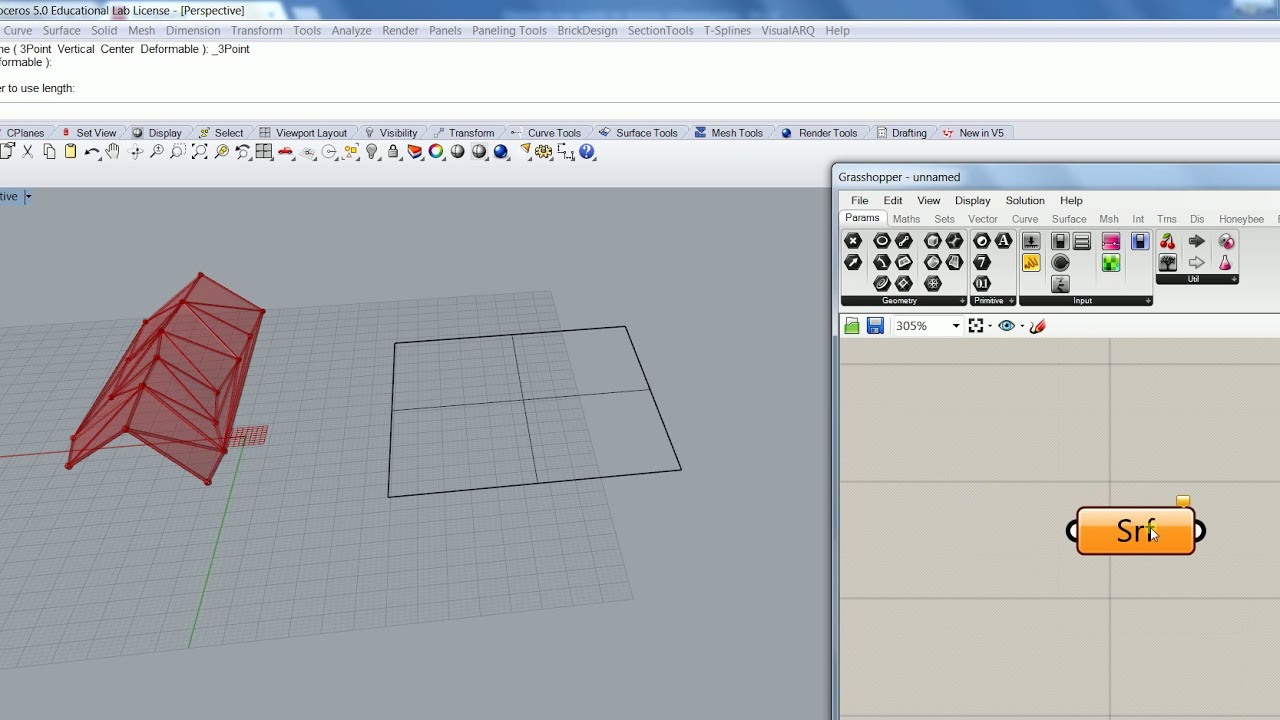Toggle Grasshopper preview with eye icon

pos(1007,326)
